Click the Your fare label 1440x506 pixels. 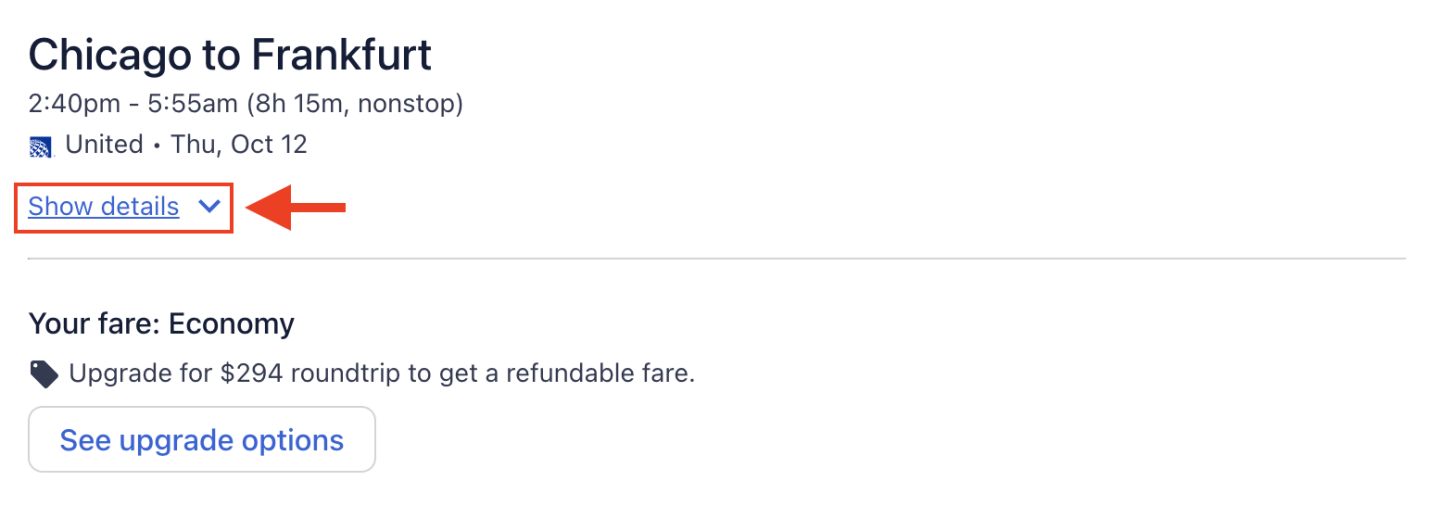tap(94, 324)
